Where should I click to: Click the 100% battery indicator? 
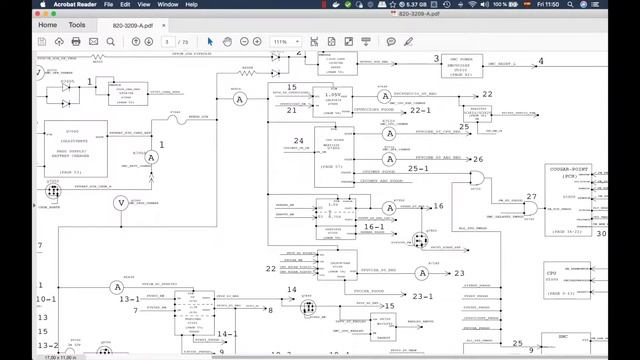(505, 4)
